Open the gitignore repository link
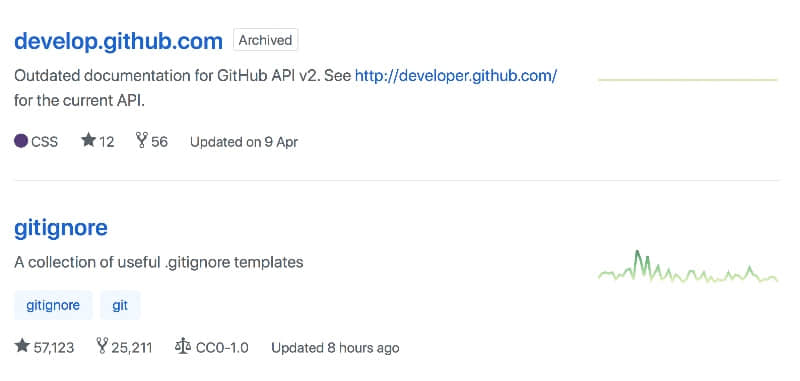800x381 pixels. click(61, 228)
